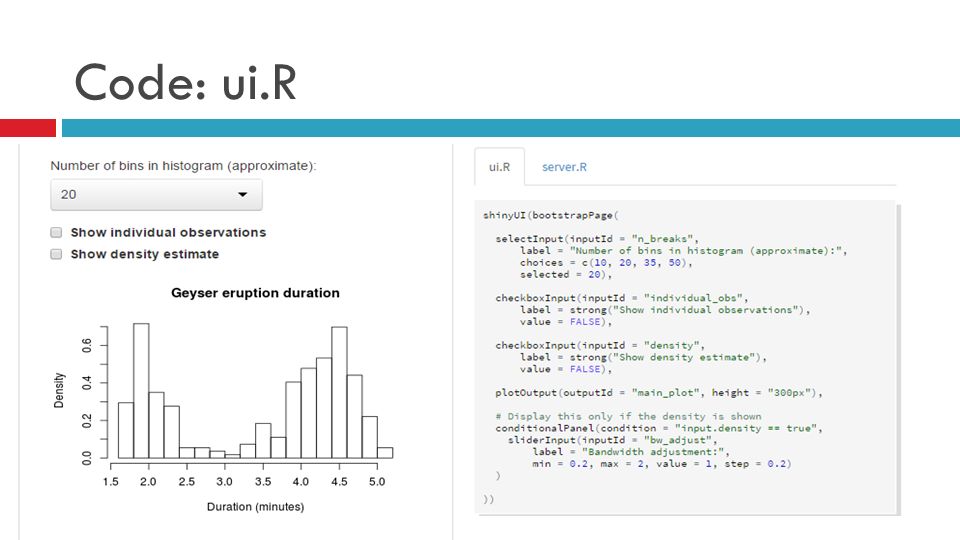Click the selectInput(inputId = "n_breaks" code line
The width and height of the screenshot is (960, 540).
point(597,239)
